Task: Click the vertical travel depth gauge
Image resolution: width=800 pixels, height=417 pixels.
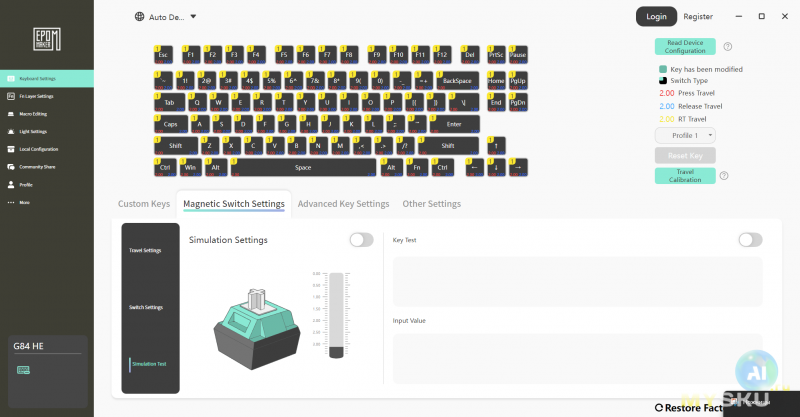Action: pyautogui.click(x=336, y=315)
